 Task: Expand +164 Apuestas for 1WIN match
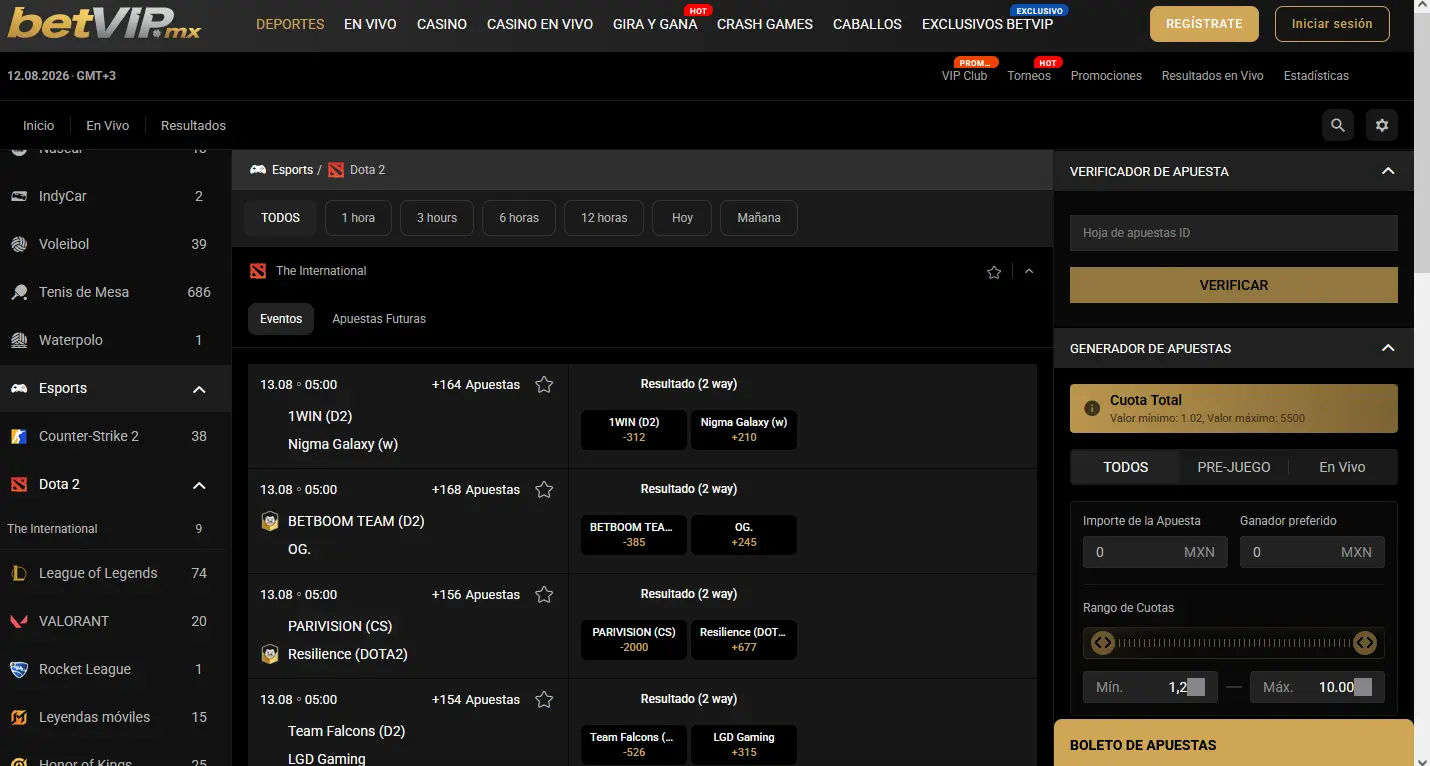476,384
